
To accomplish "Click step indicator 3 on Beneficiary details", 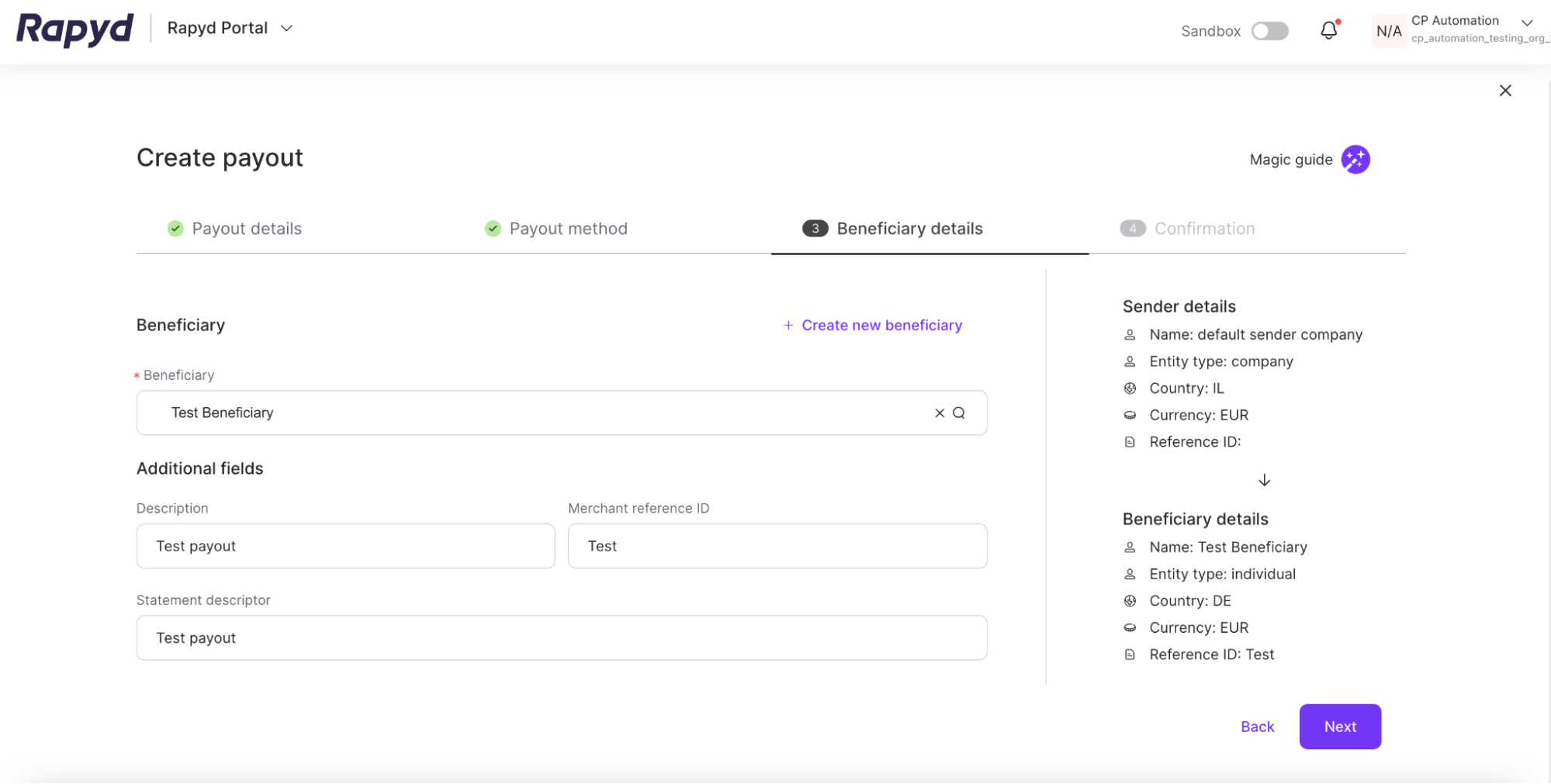I will coord(814,228).
